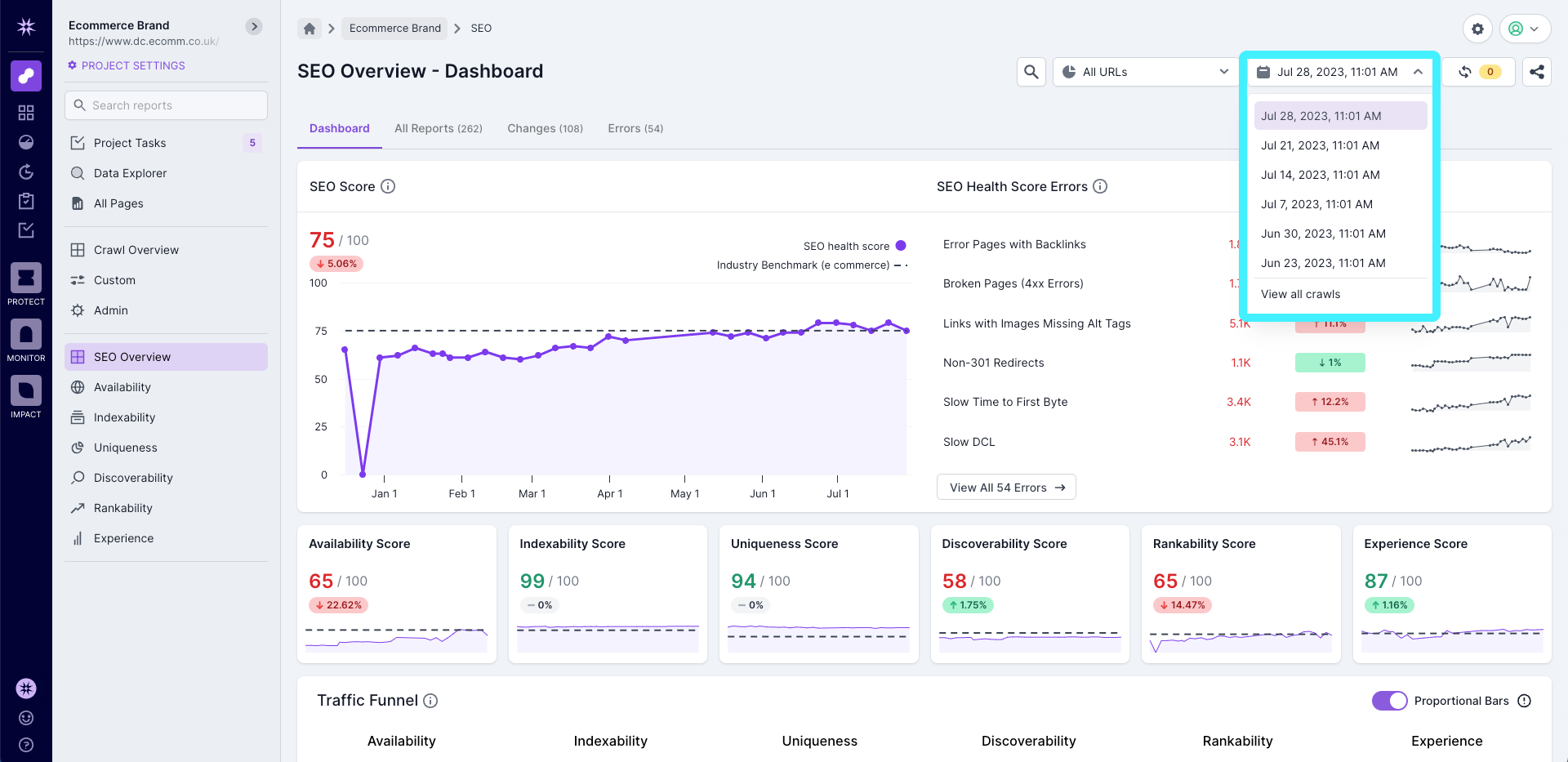Image resolution: width=1568 pixels, height=762 pixels.
Task: Open the refresh history icon in left rail
Action: click(26, 172)
